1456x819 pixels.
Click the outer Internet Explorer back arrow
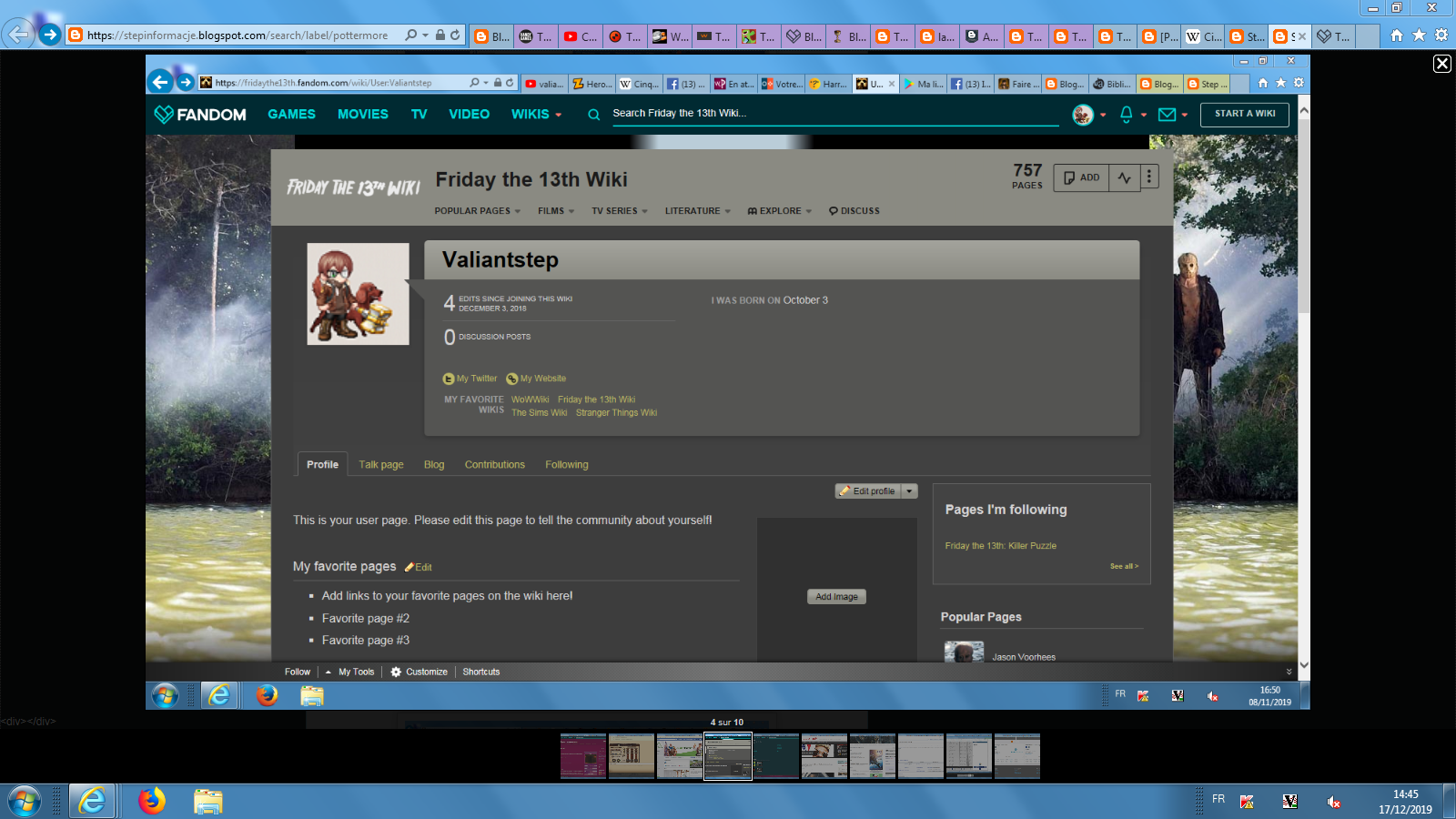point(18,35)
